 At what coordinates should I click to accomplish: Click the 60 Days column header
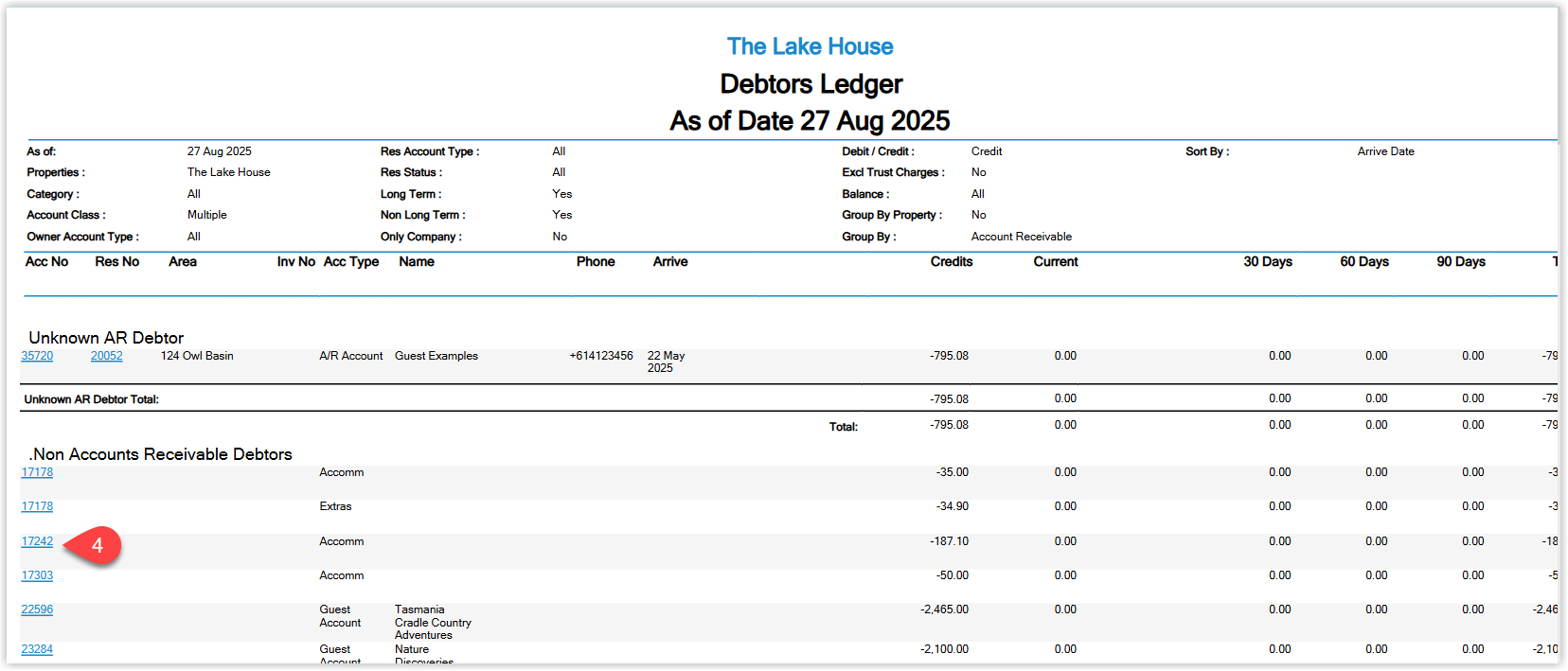(x=1364, y=262)
